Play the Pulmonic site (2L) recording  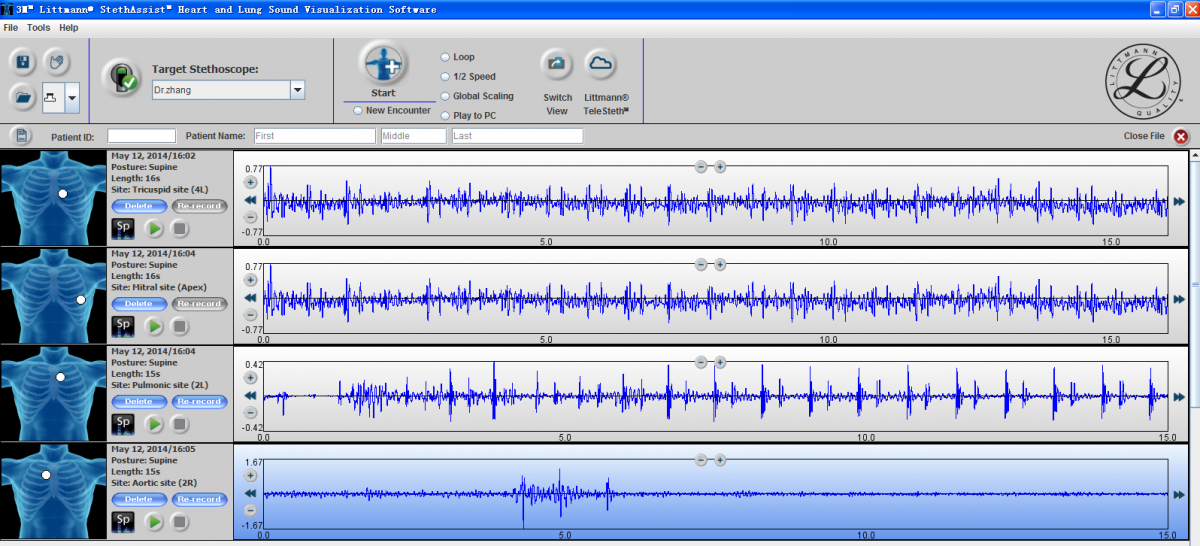tap(154, 423)
